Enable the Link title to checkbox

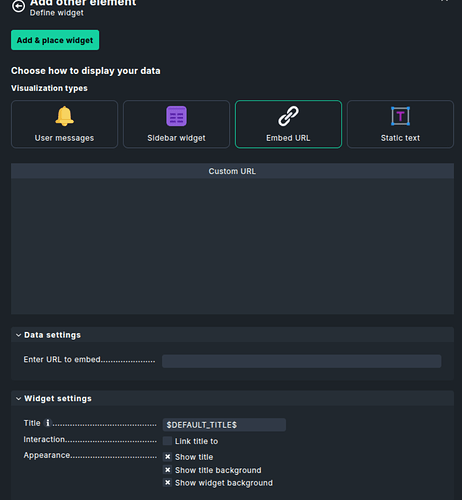click(x=167, y=441)
